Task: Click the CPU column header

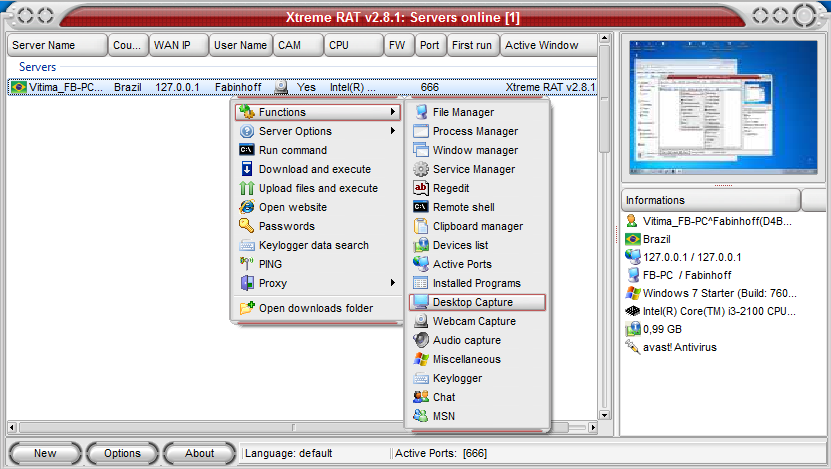Action: click(x=353, y=45)
